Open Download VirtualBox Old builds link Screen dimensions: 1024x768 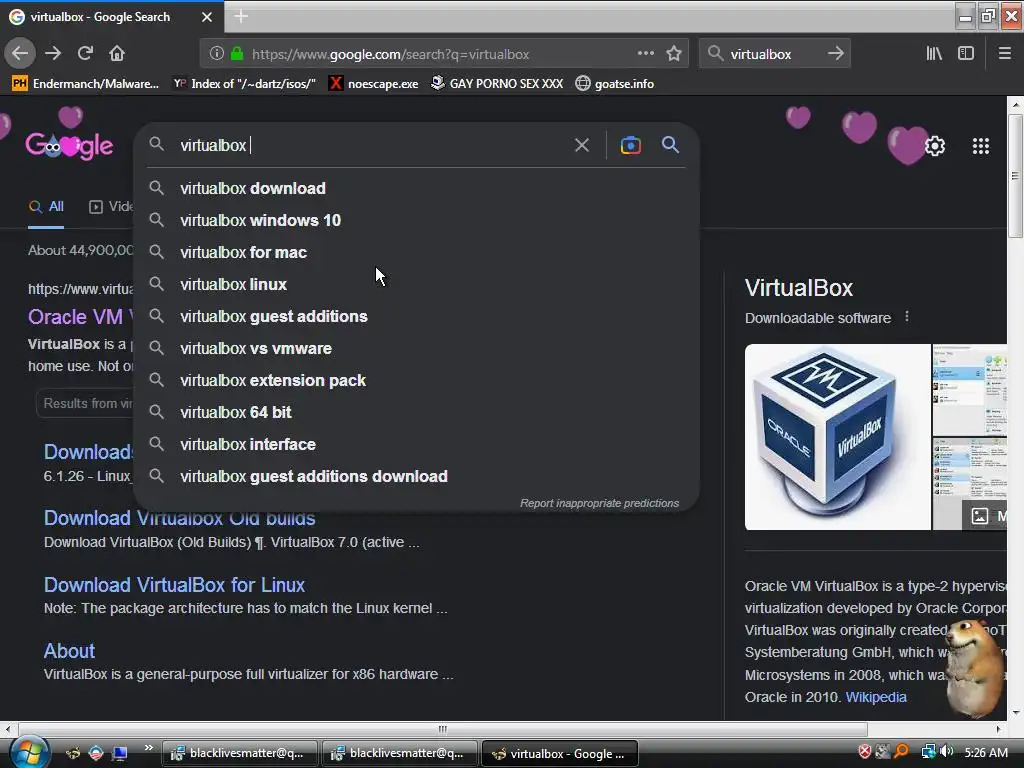tap(180, 519)
